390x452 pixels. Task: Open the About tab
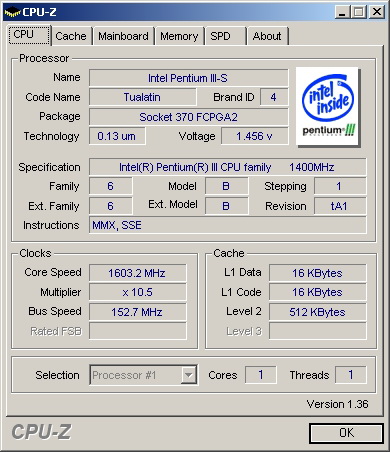[267, 36]
